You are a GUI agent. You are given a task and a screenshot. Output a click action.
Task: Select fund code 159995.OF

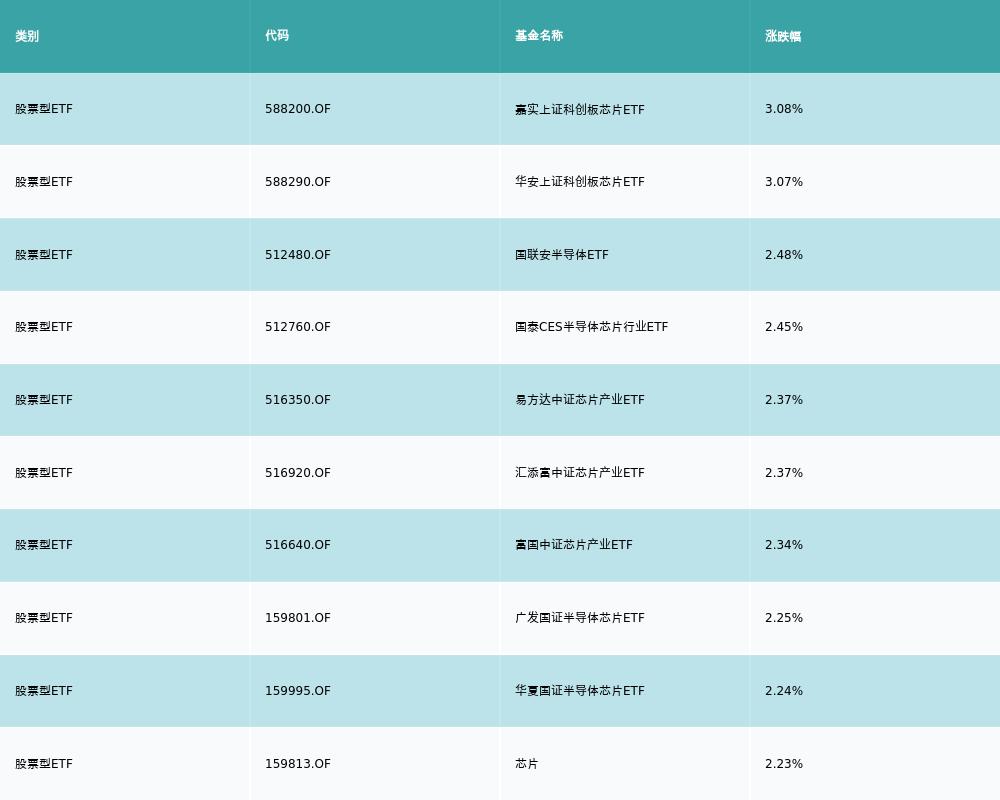pyautogui.click(x=298, y=691)
